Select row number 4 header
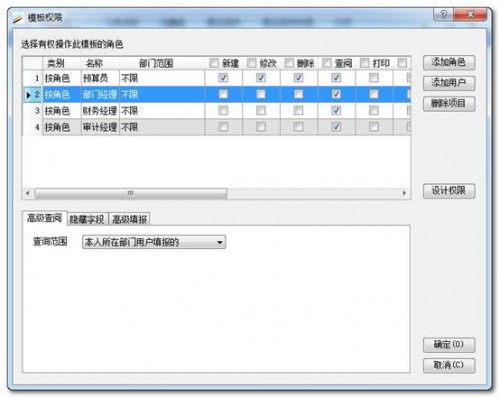Screen dimensions: 500x398 pos(33,127)
